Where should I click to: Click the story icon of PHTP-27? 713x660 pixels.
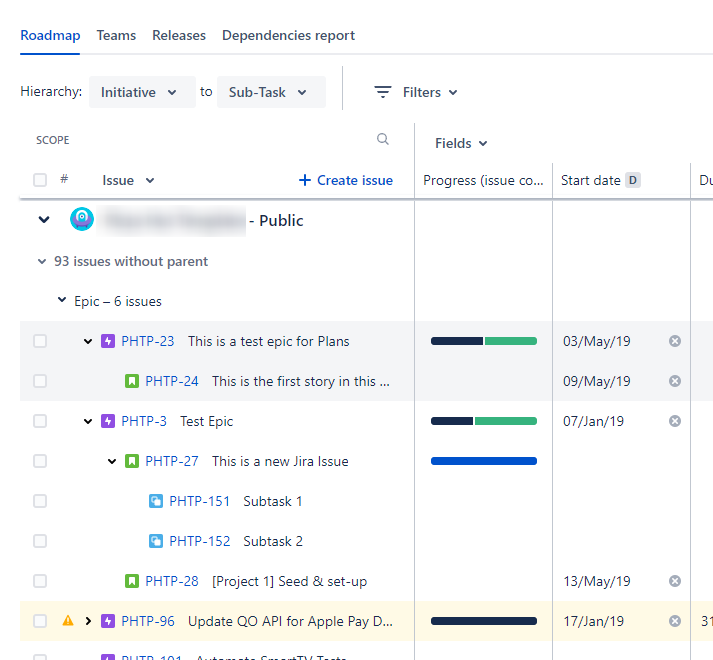tap(132, 461)
